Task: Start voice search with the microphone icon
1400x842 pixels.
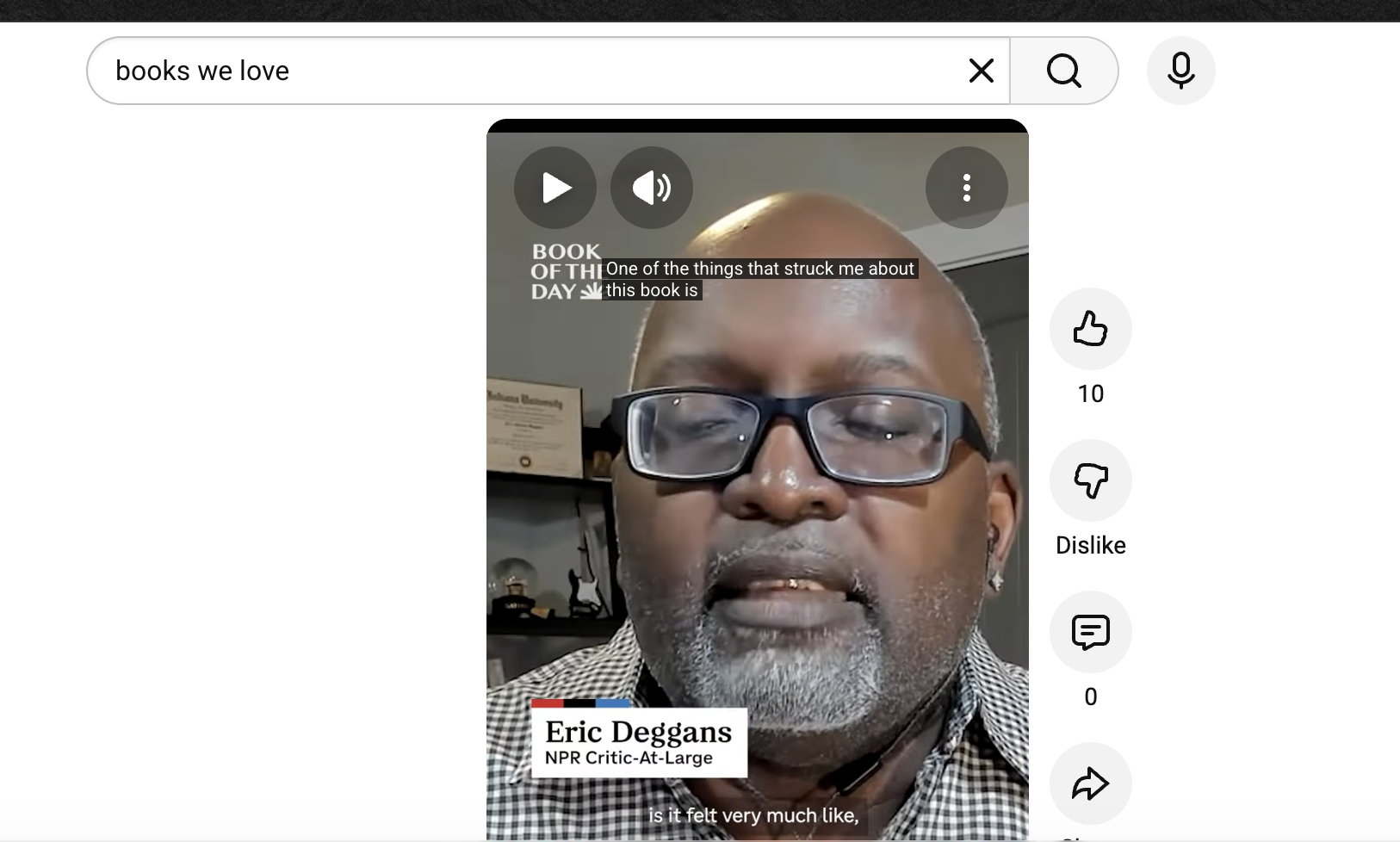Action: pos(1180,71)
